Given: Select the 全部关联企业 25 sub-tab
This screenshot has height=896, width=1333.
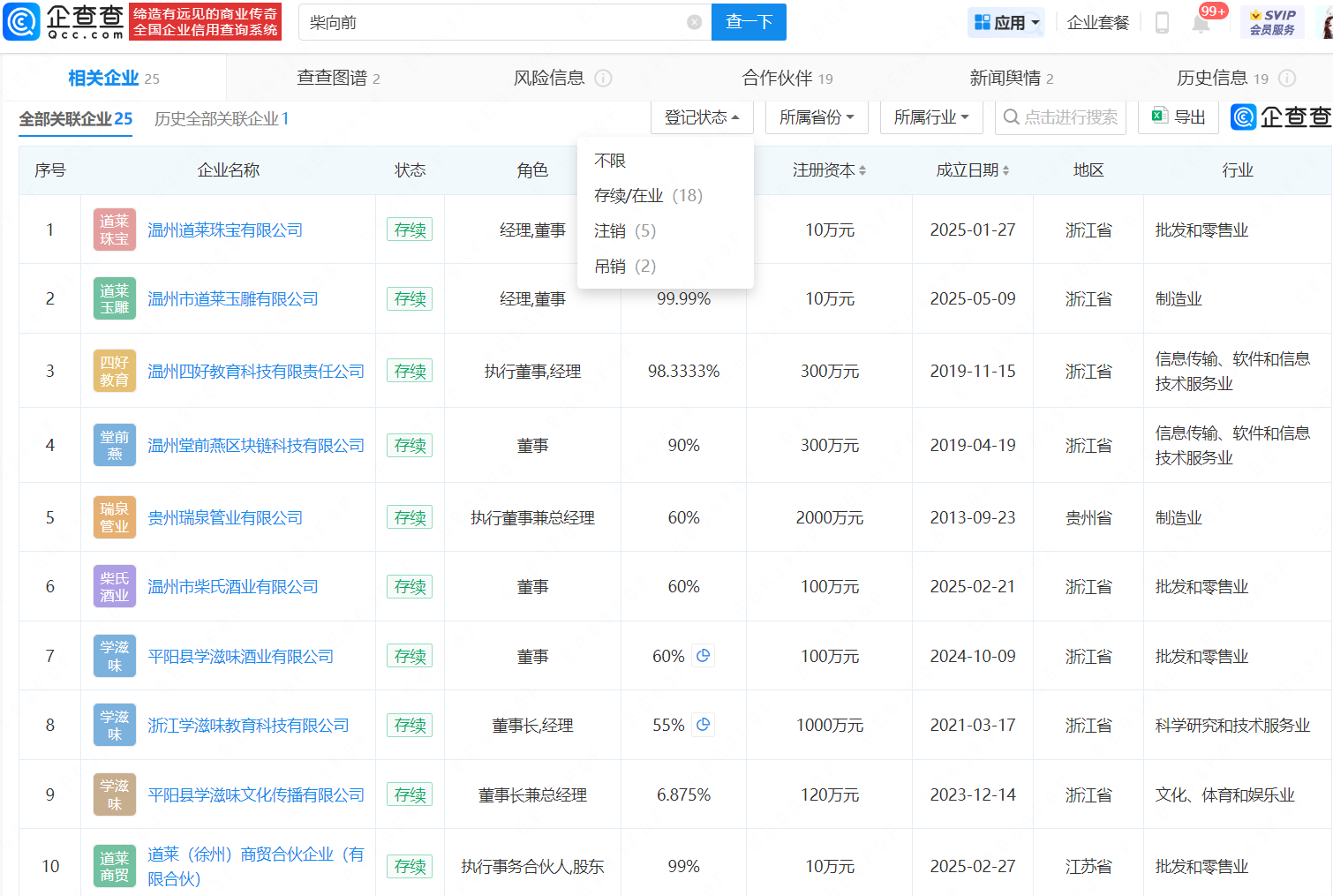Looking at the screenshot, I should (x=76, y=118).
